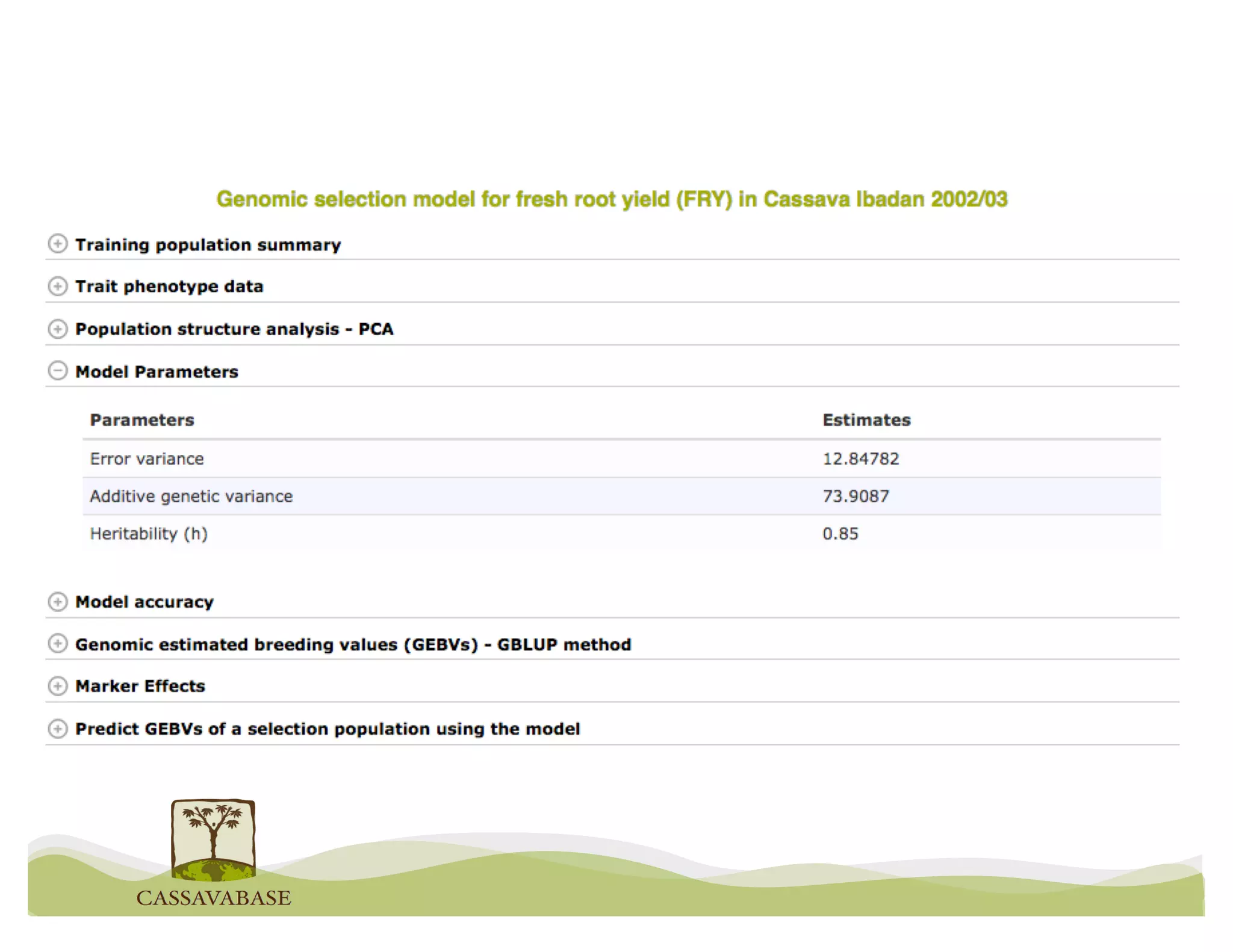Collapse Model Parameters with minus icon
Viewport: 1233px width, 952px height.
coord(57,371)
